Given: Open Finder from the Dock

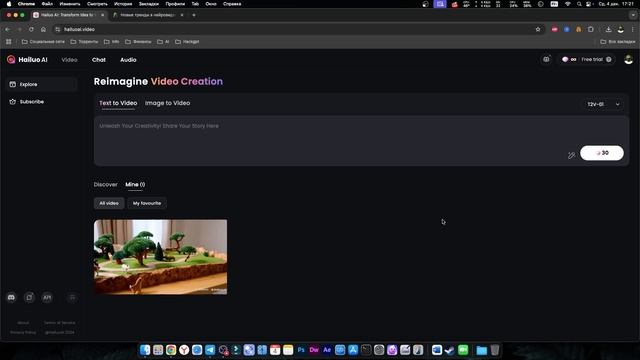Looking at the screenshot, I should tap(145, 350).
